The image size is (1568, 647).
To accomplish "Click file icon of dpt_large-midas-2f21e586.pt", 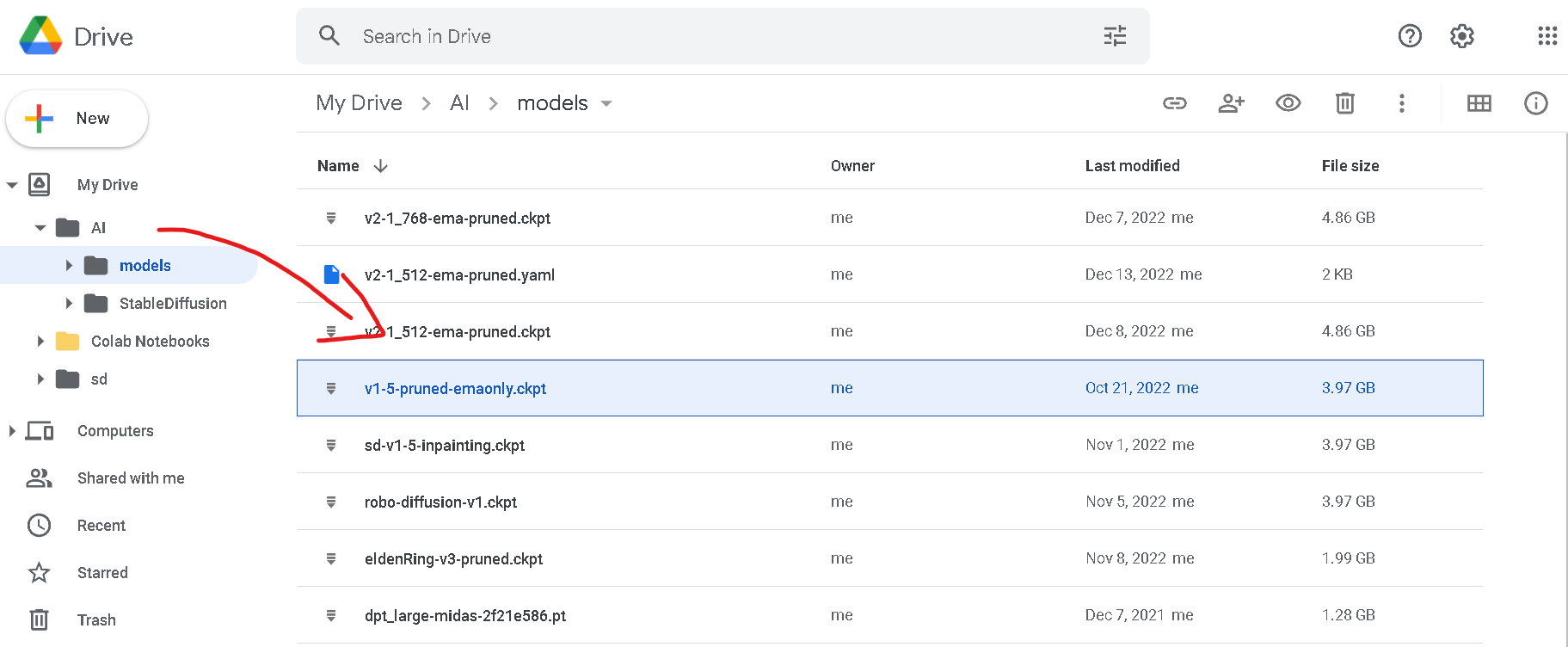I will tap(331, 615).
